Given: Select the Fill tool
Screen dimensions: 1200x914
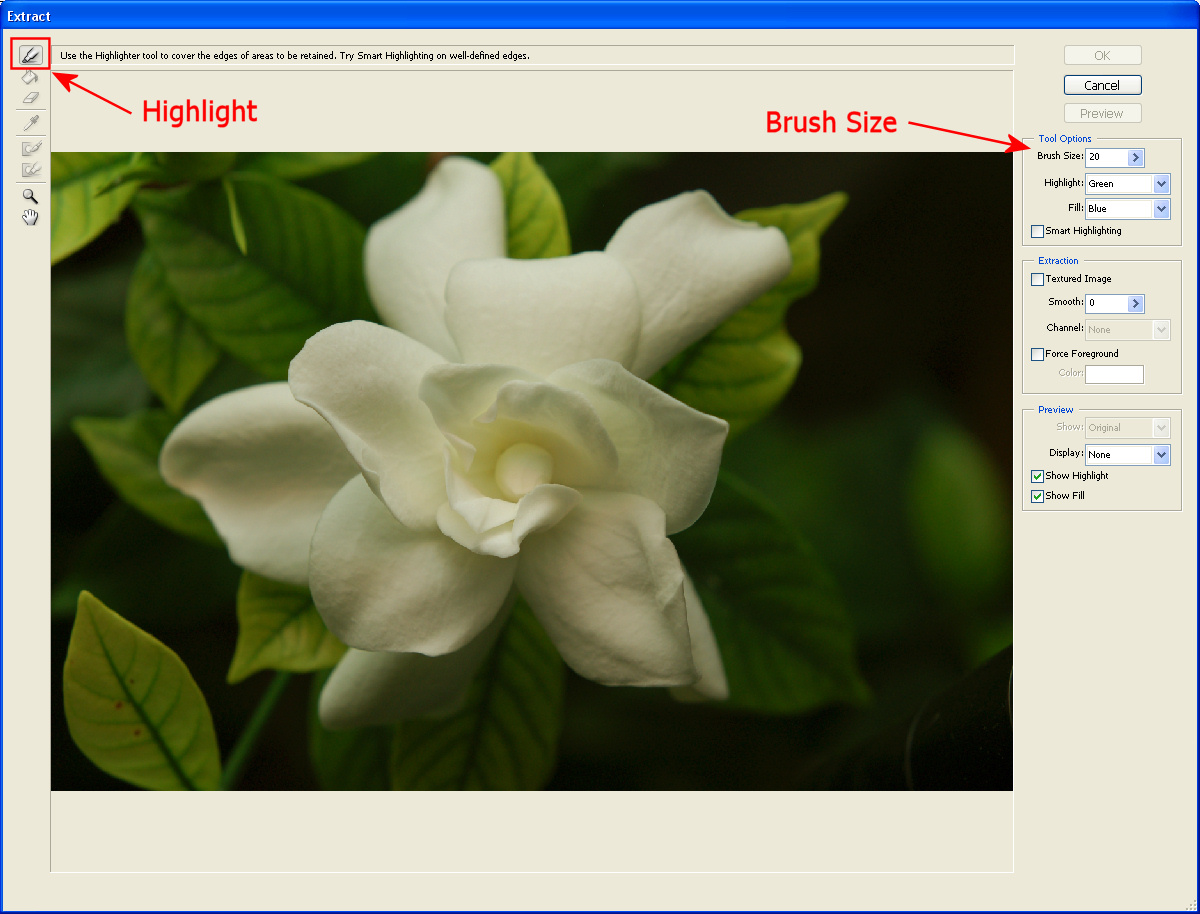Looking at the screenshot, I should click(x=30, y=76).
